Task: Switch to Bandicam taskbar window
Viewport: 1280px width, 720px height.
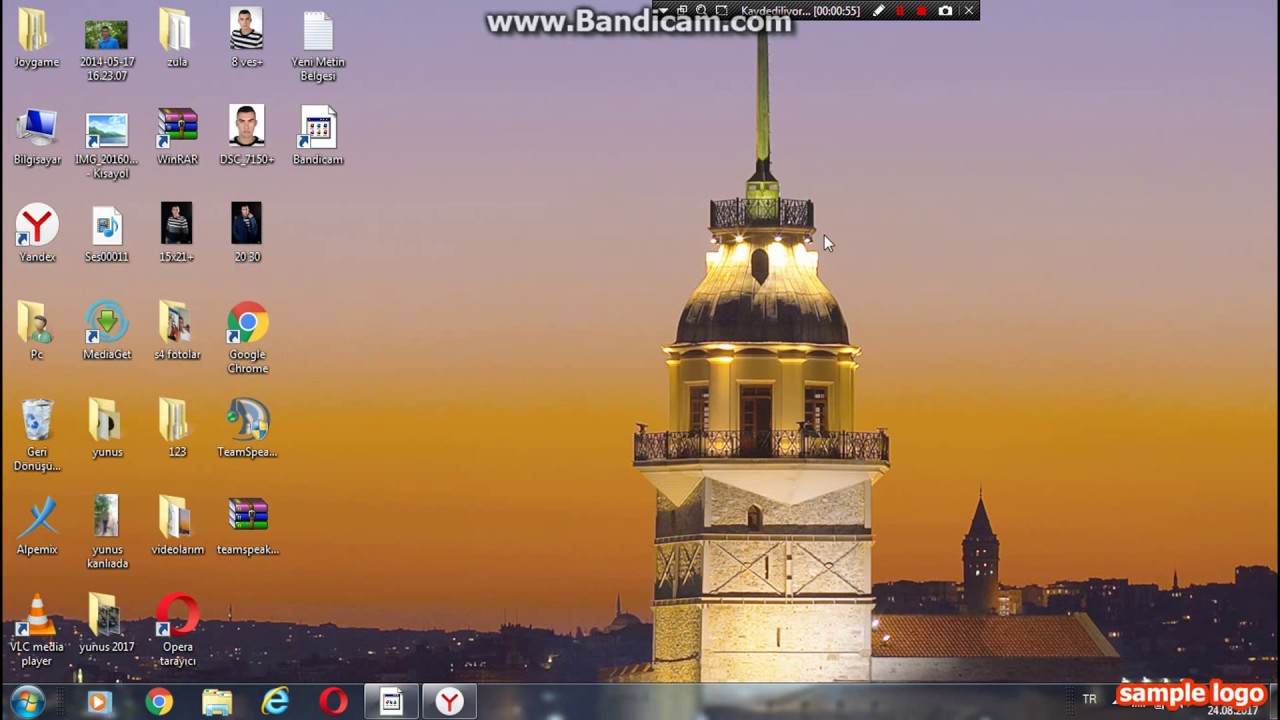Action: pos(391,702)
